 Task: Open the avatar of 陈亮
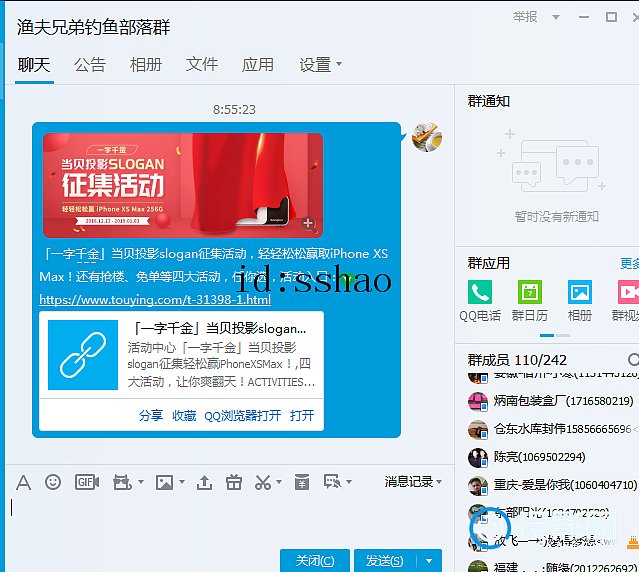coord(478,458)
